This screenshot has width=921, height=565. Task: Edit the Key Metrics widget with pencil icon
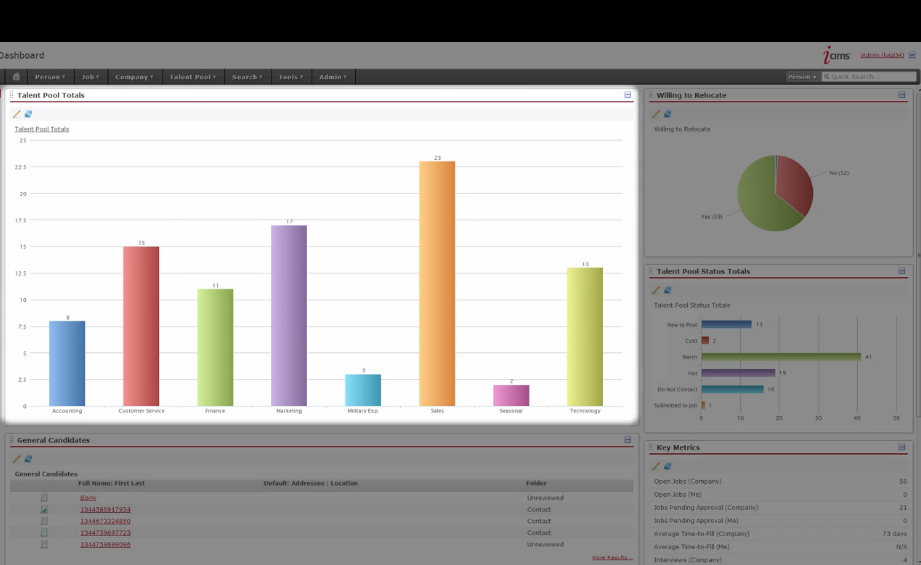656,466
